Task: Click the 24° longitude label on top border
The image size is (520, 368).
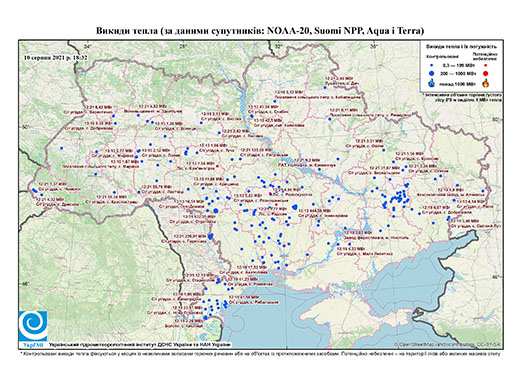Action: point(88,46)
